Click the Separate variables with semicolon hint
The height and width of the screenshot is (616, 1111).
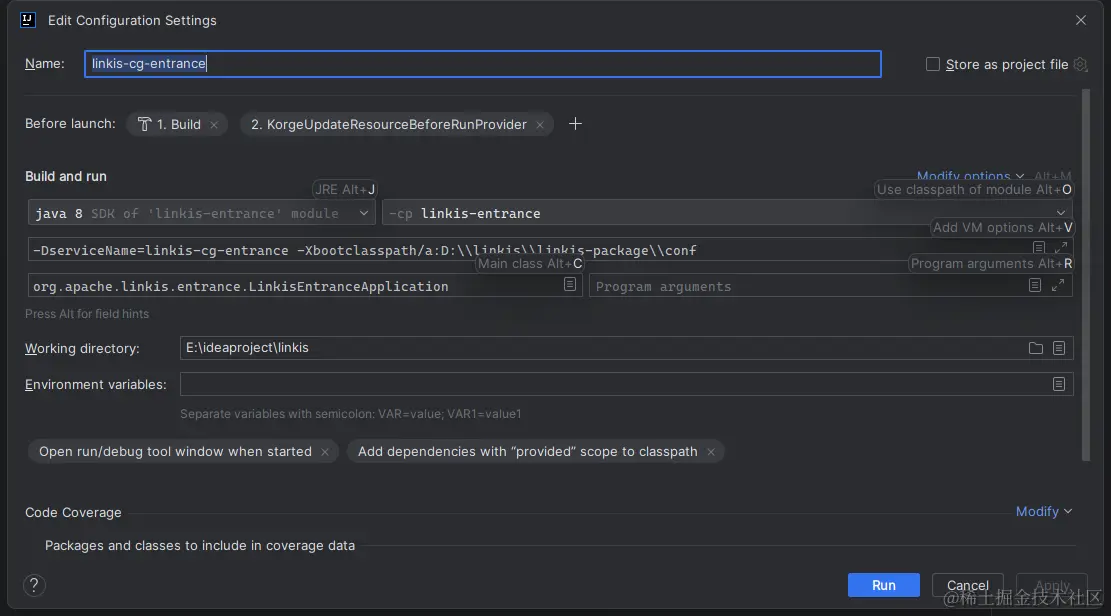click(x=351, y=413)
